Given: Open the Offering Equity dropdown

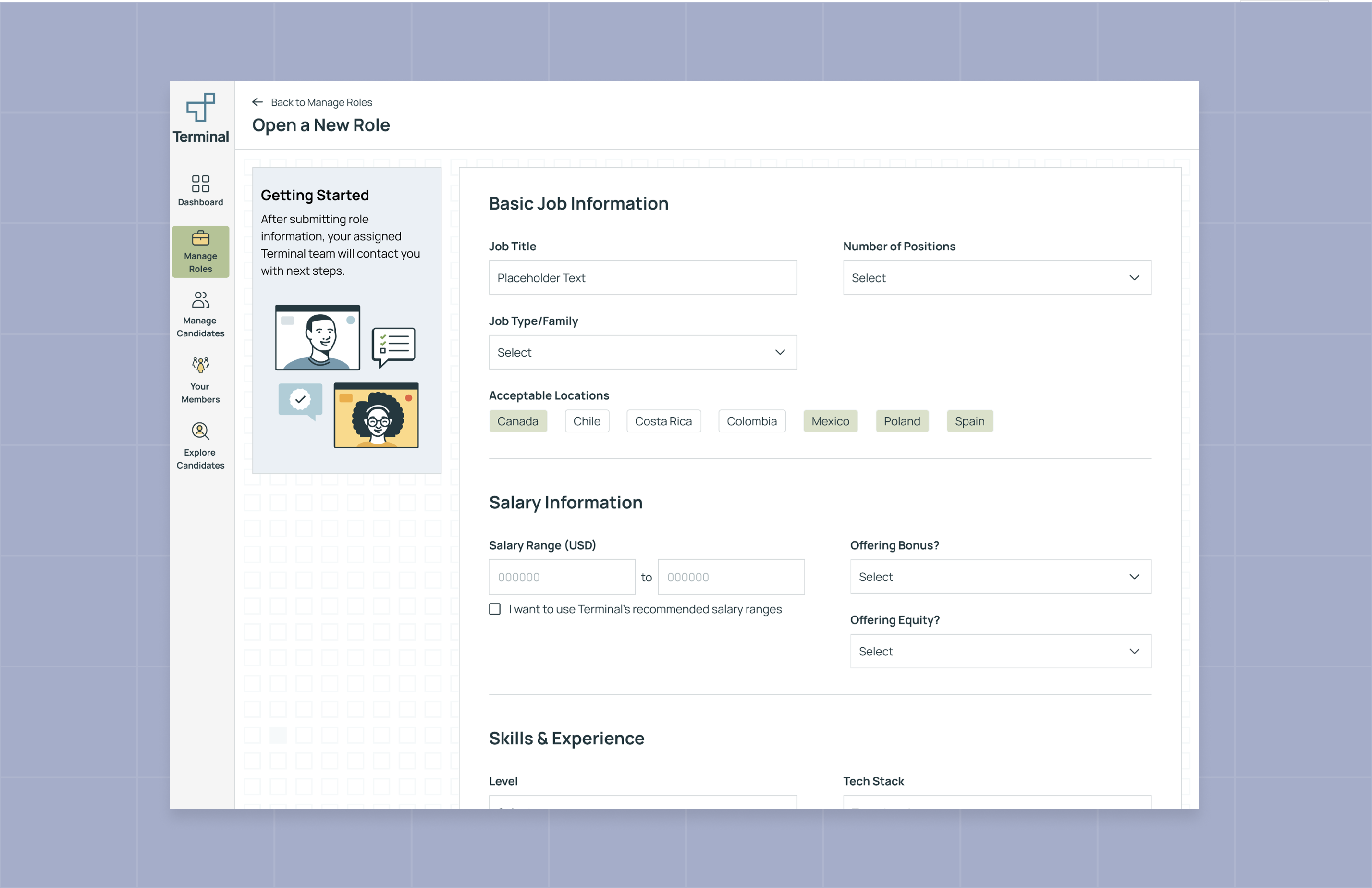Looking at the screenshot, I should click(x=1000, y=652).
